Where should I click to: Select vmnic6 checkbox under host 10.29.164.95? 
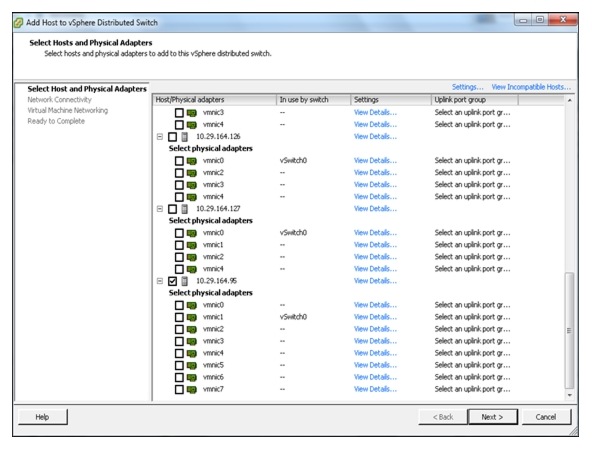pyautogui.click(x=179, y=378)
